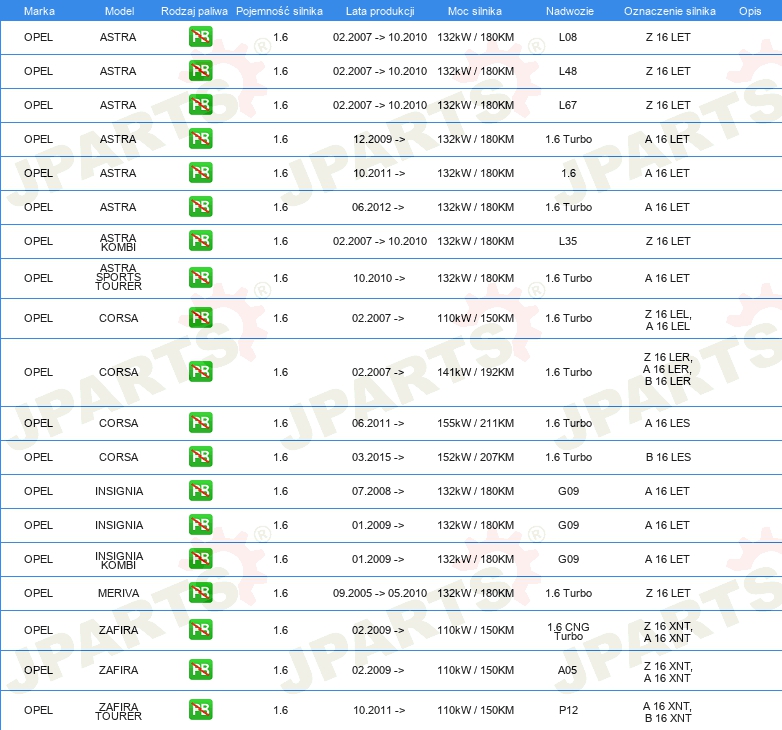Select the body cell P12 in Zafira Tourer row
Viewport: 782px width, 730px height.
tap(568, 710)
